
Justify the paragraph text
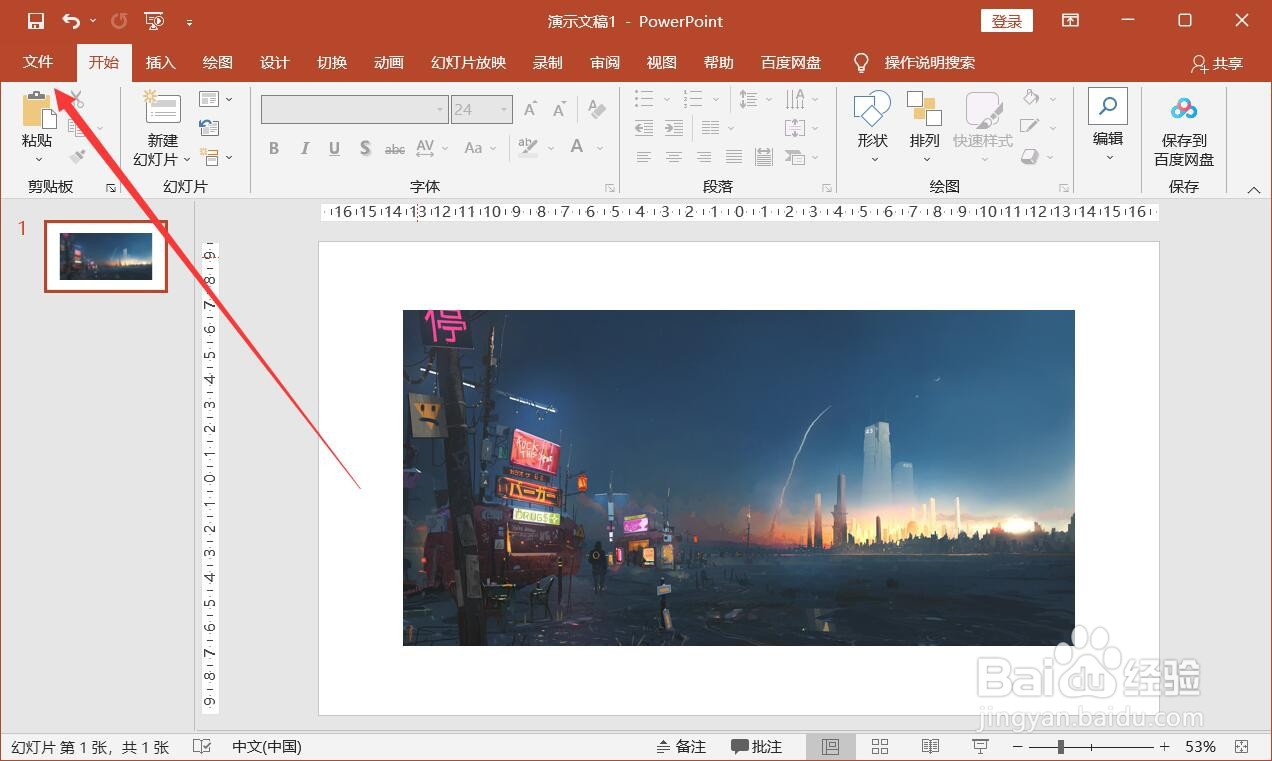pyautogui.click(x=734, y=157)
